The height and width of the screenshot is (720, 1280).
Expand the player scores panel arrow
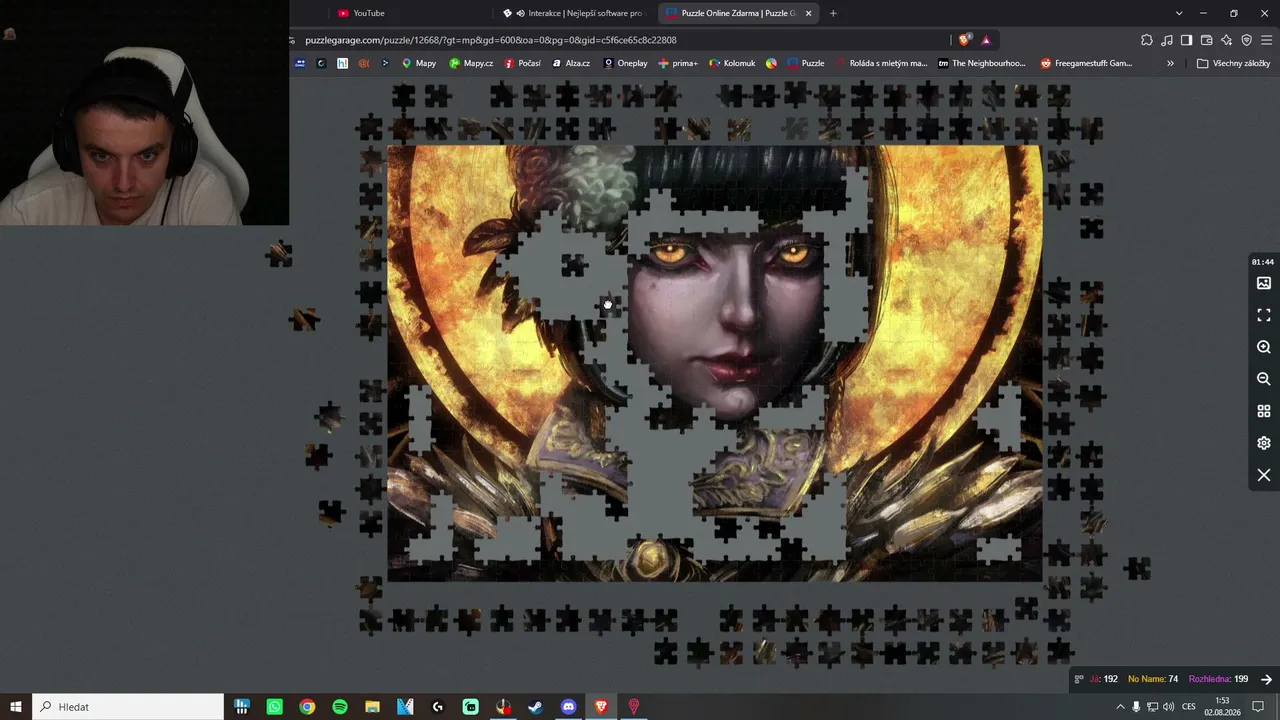(x=1266, y=679)
